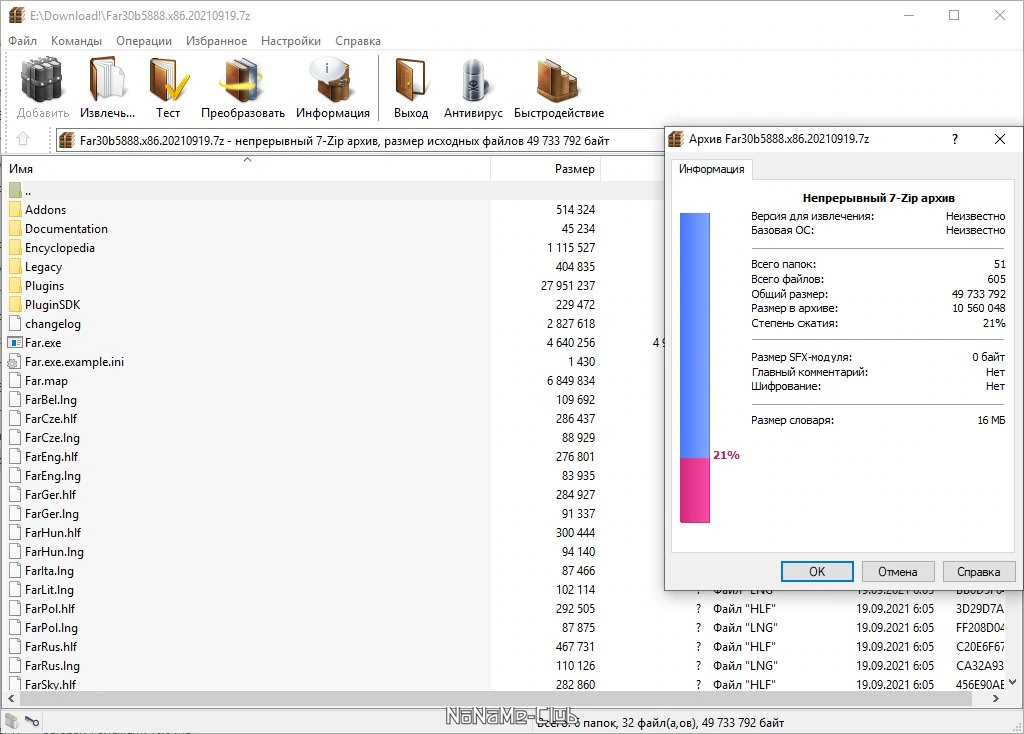Viewport: 1024px width, 734px height.
Task: Click the Far.exe.example.ini settings file icon
Action: tap(15, 362)
